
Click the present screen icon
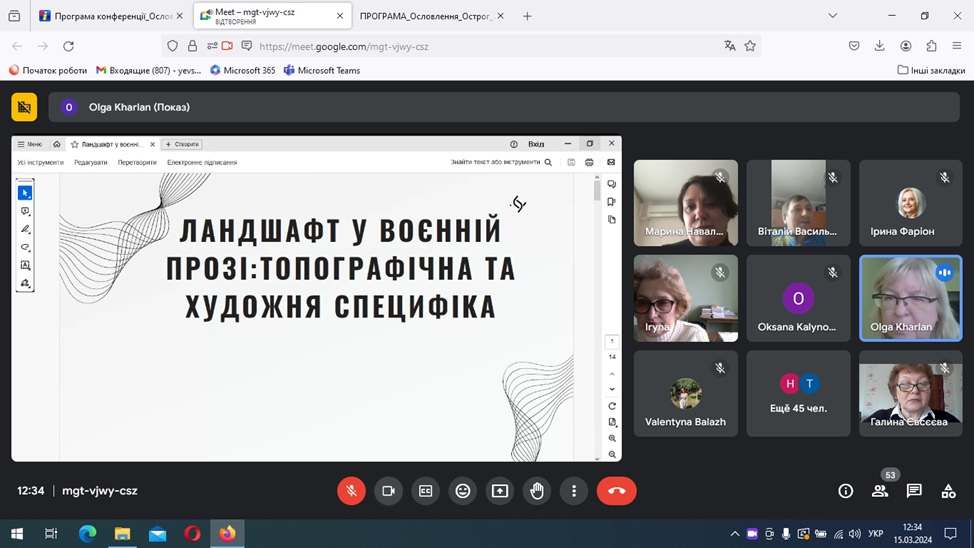(500, 491)
